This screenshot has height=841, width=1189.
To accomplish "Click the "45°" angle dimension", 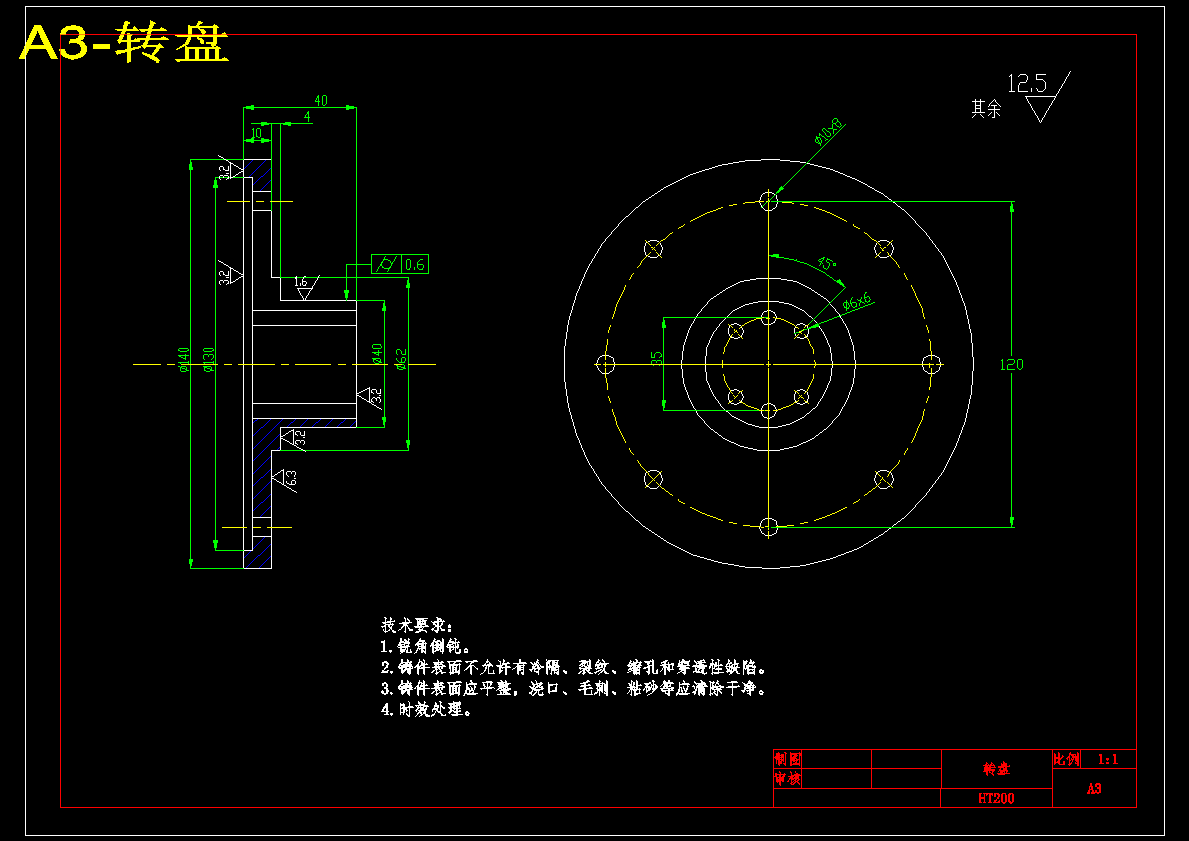I will point(827,263).
